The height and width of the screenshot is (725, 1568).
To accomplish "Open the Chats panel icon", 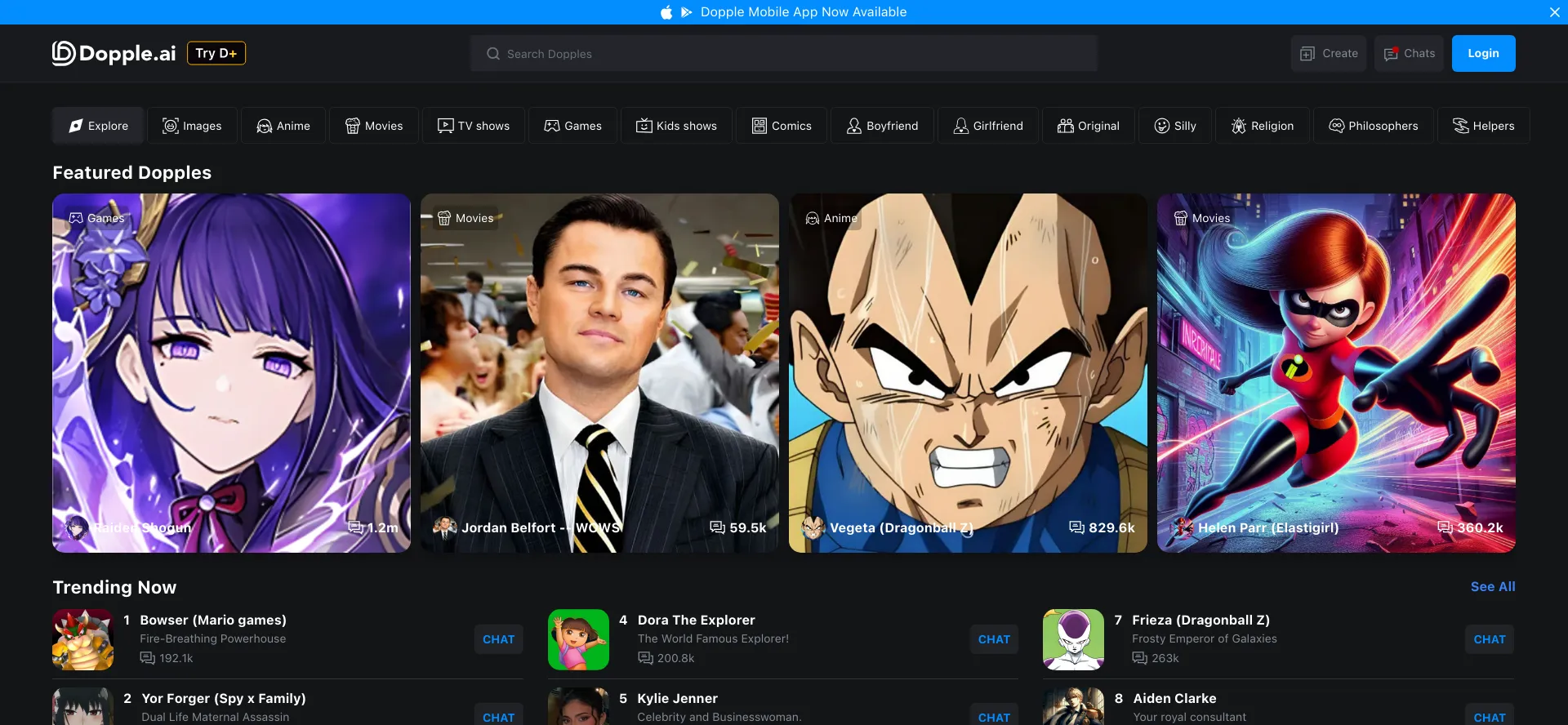I will [x=1392, y=54].
